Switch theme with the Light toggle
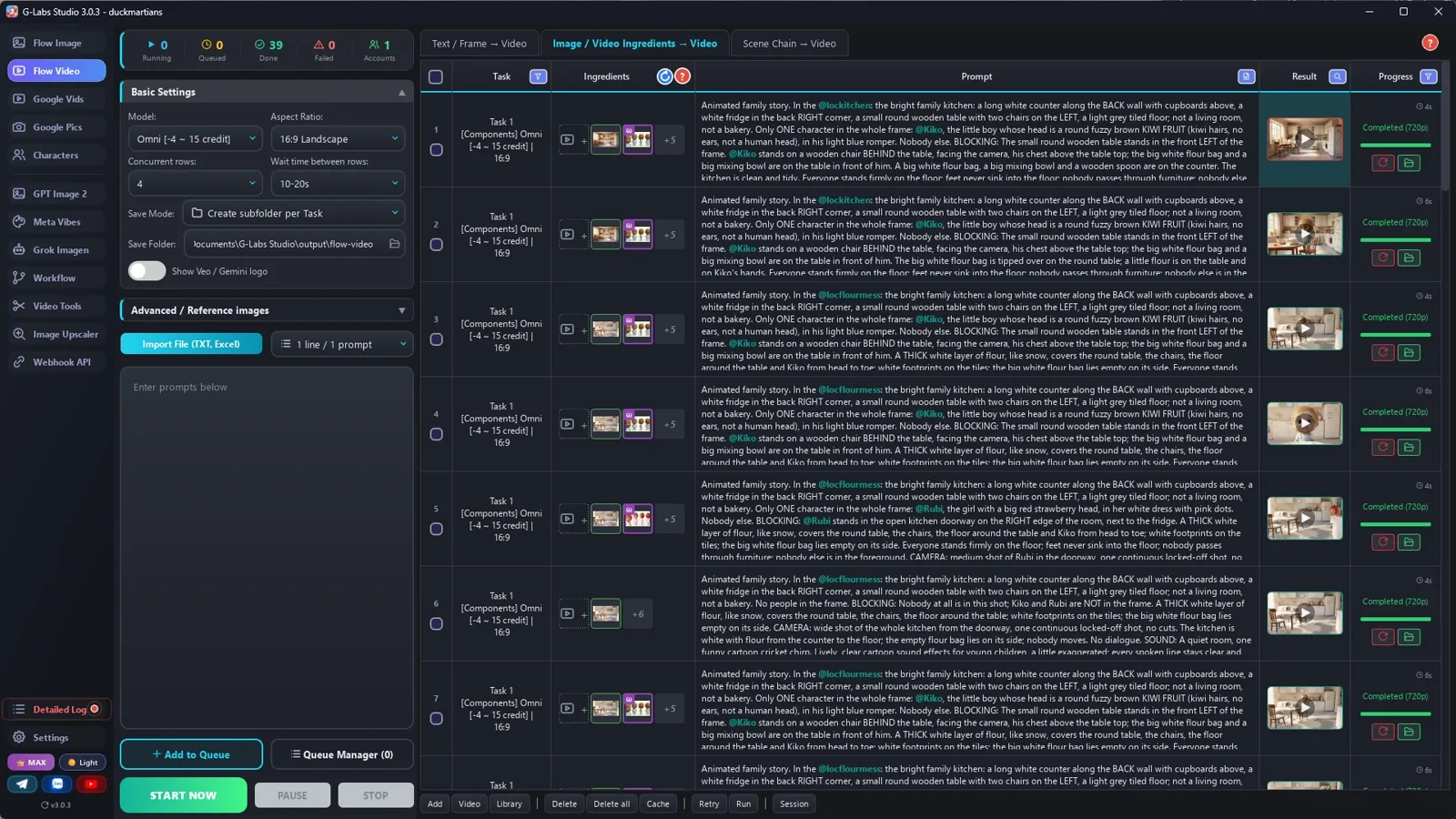Screen dimensions: 1456x819 tap(82, 763)
